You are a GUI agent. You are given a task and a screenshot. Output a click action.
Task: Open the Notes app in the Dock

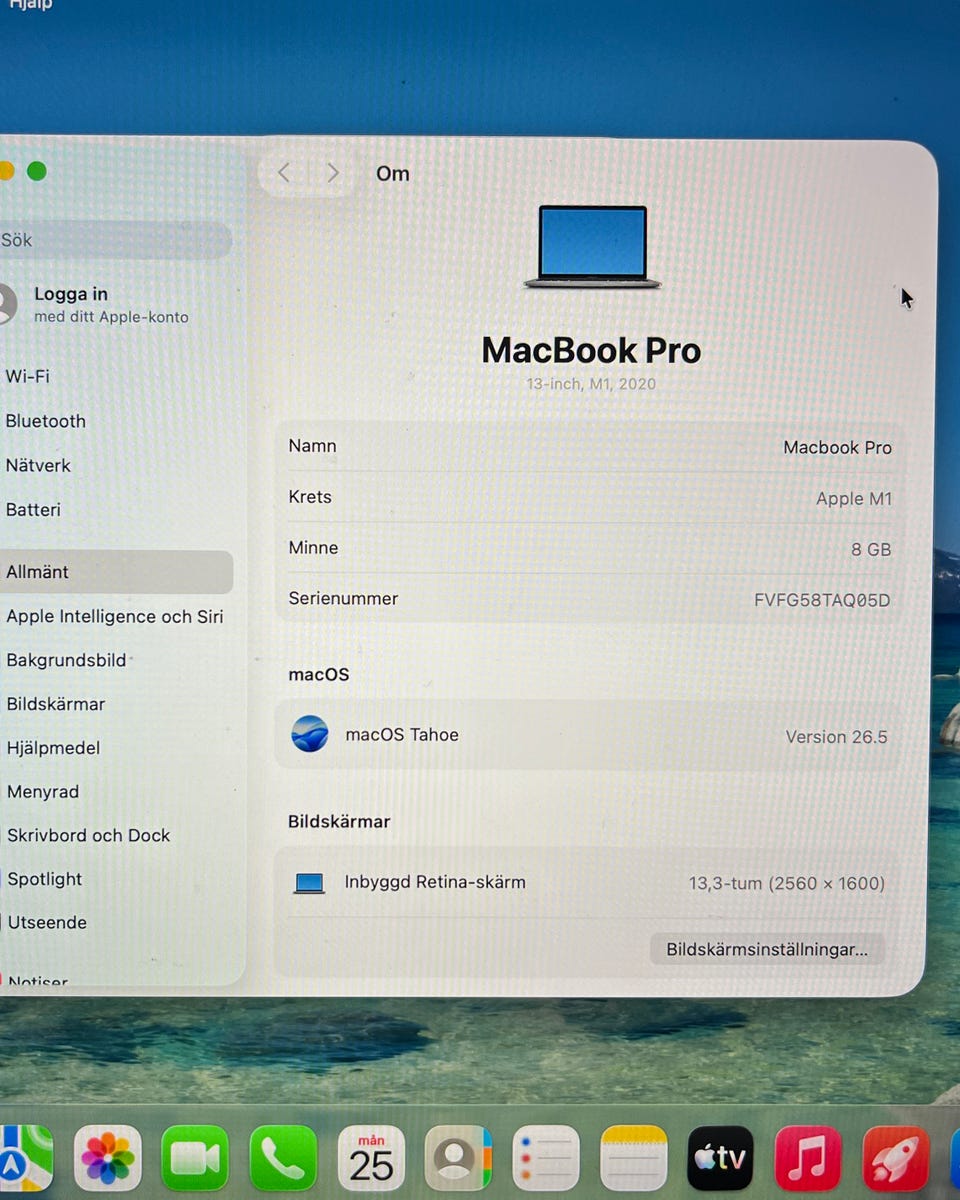(x=634, y=1158)
